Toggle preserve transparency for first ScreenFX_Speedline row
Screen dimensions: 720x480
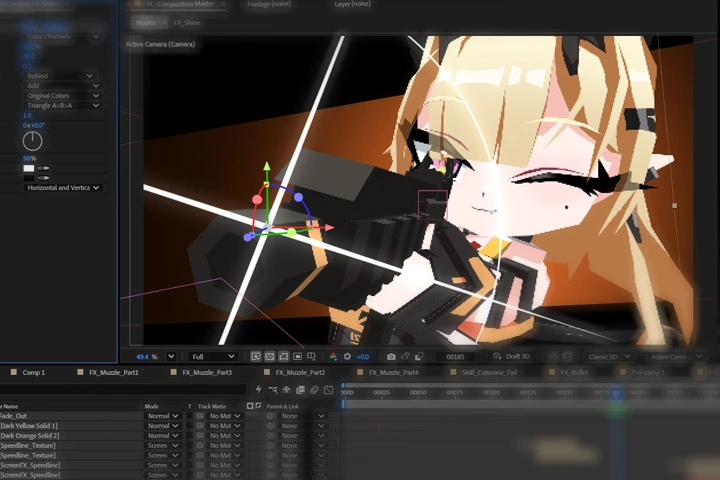click(x=189, y=465)
